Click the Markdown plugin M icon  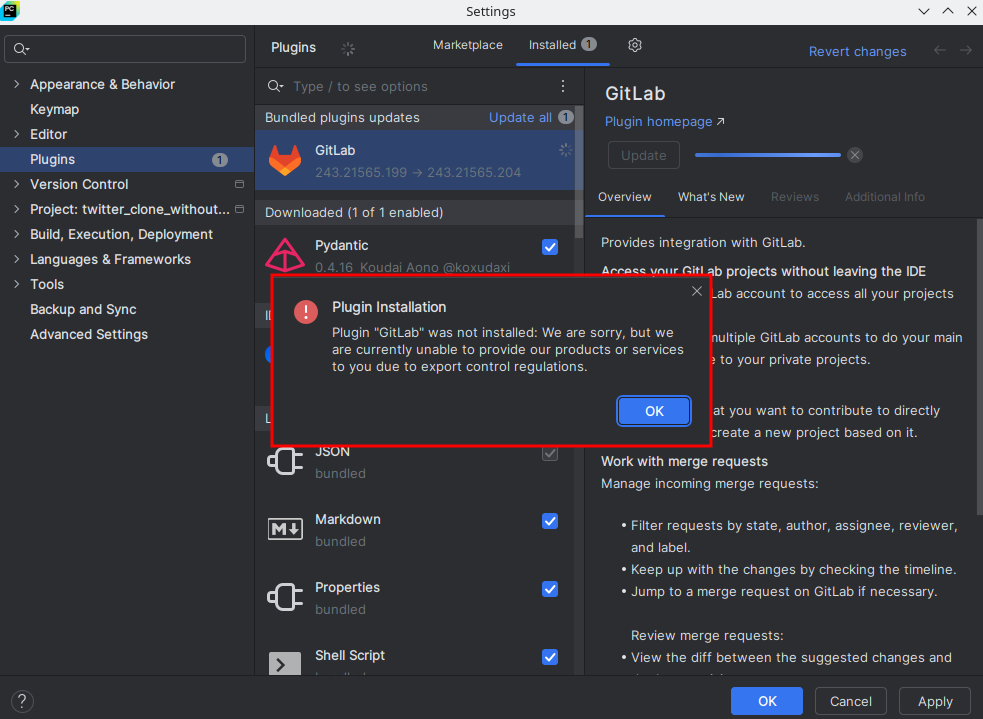(285, 529)
